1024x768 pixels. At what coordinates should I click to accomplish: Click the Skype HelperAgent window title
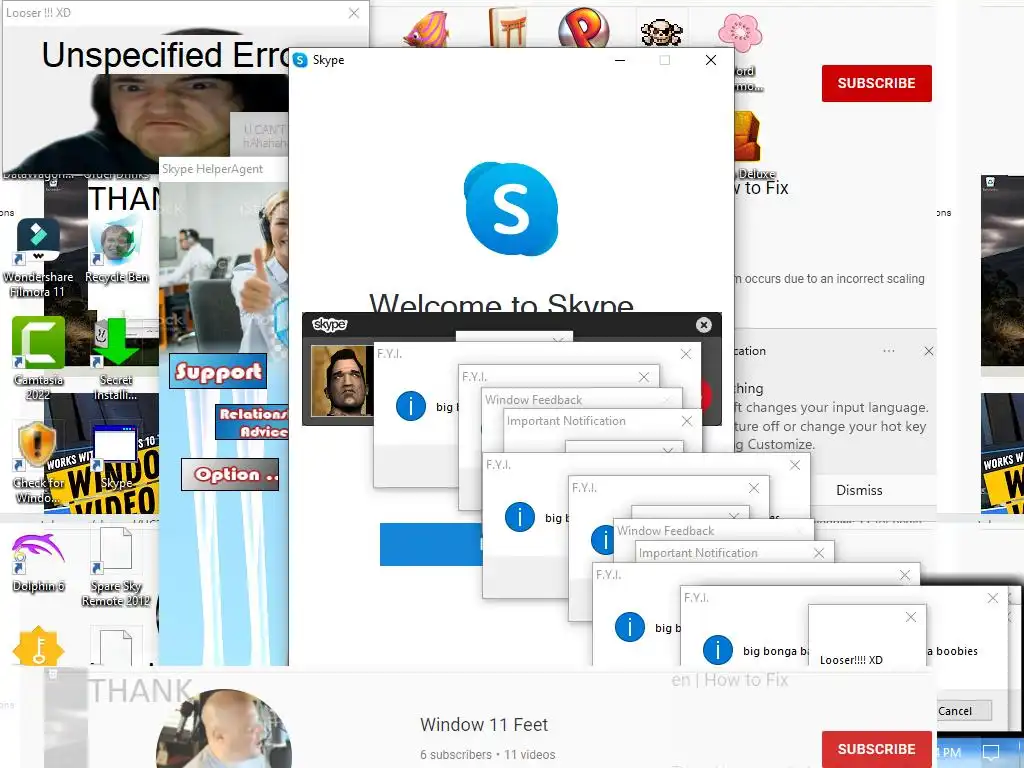tap(212, 168)
